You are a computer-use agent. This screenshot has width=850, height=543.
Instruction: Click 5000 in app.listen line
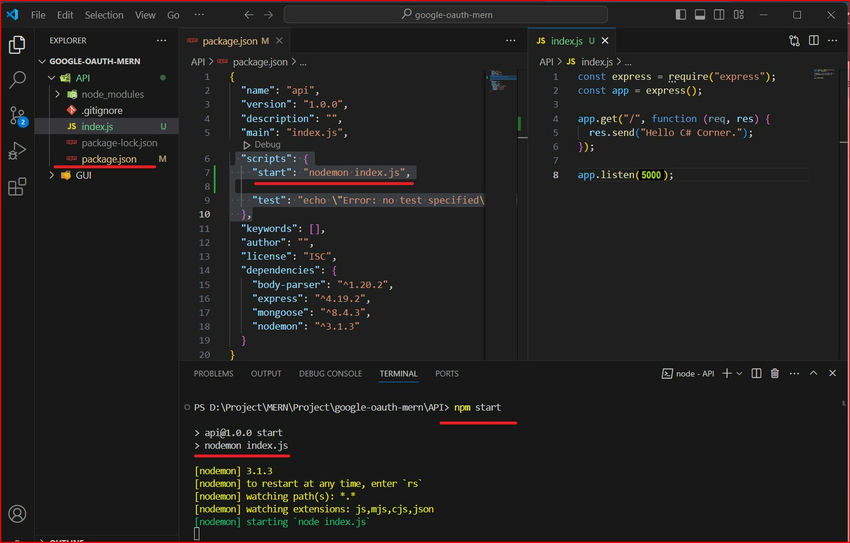point(651,174)
